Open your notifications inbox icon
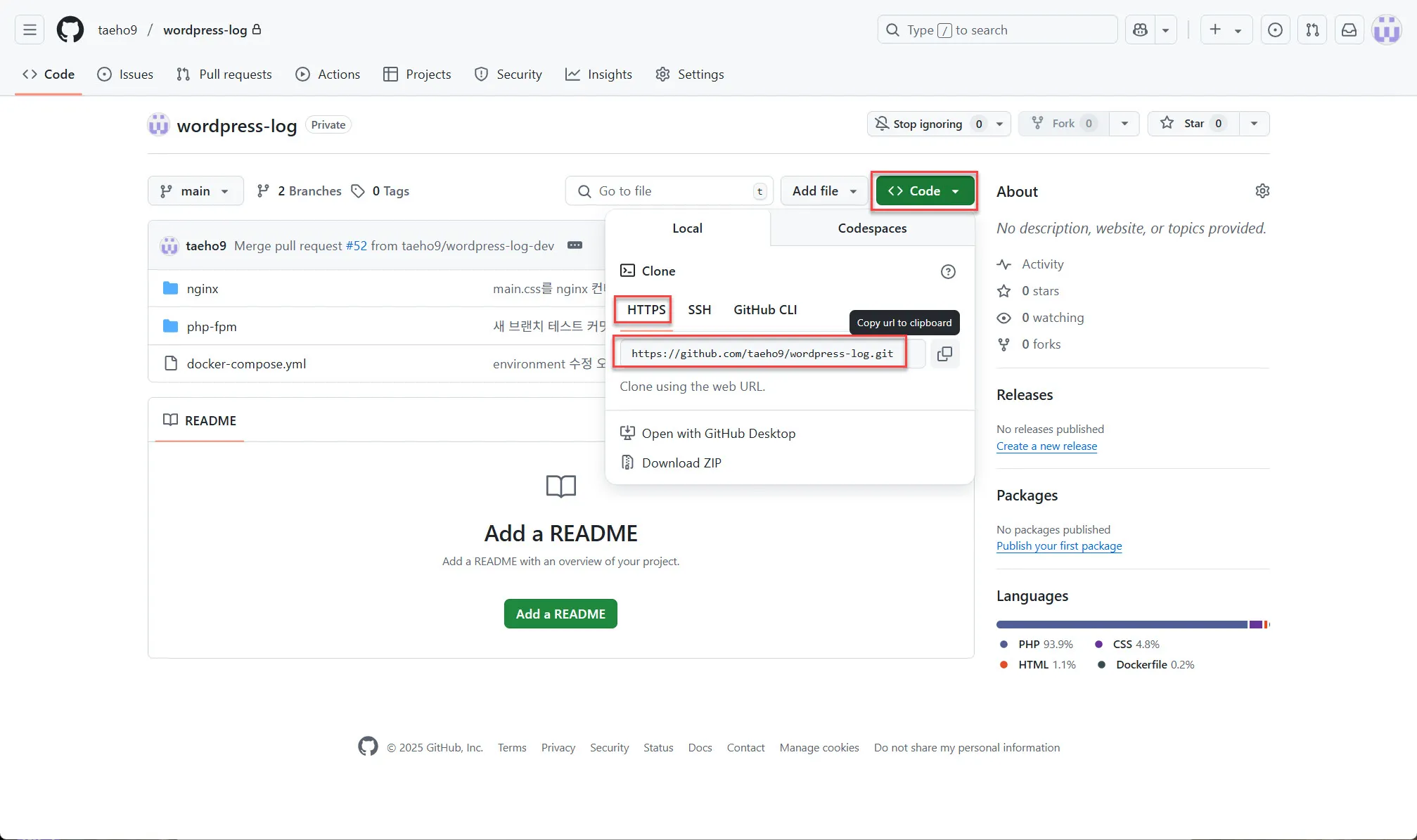Image resolution: width=1417 pixels, height=840 pixels. [1349, 30]
